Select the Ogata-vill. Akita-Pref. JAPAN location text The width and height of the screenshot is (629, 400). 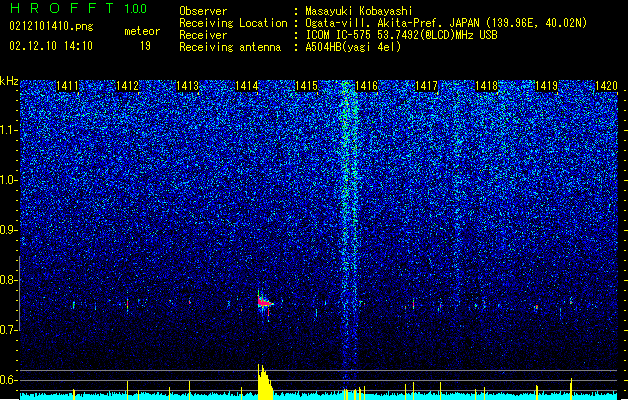[x=446, y=23]
